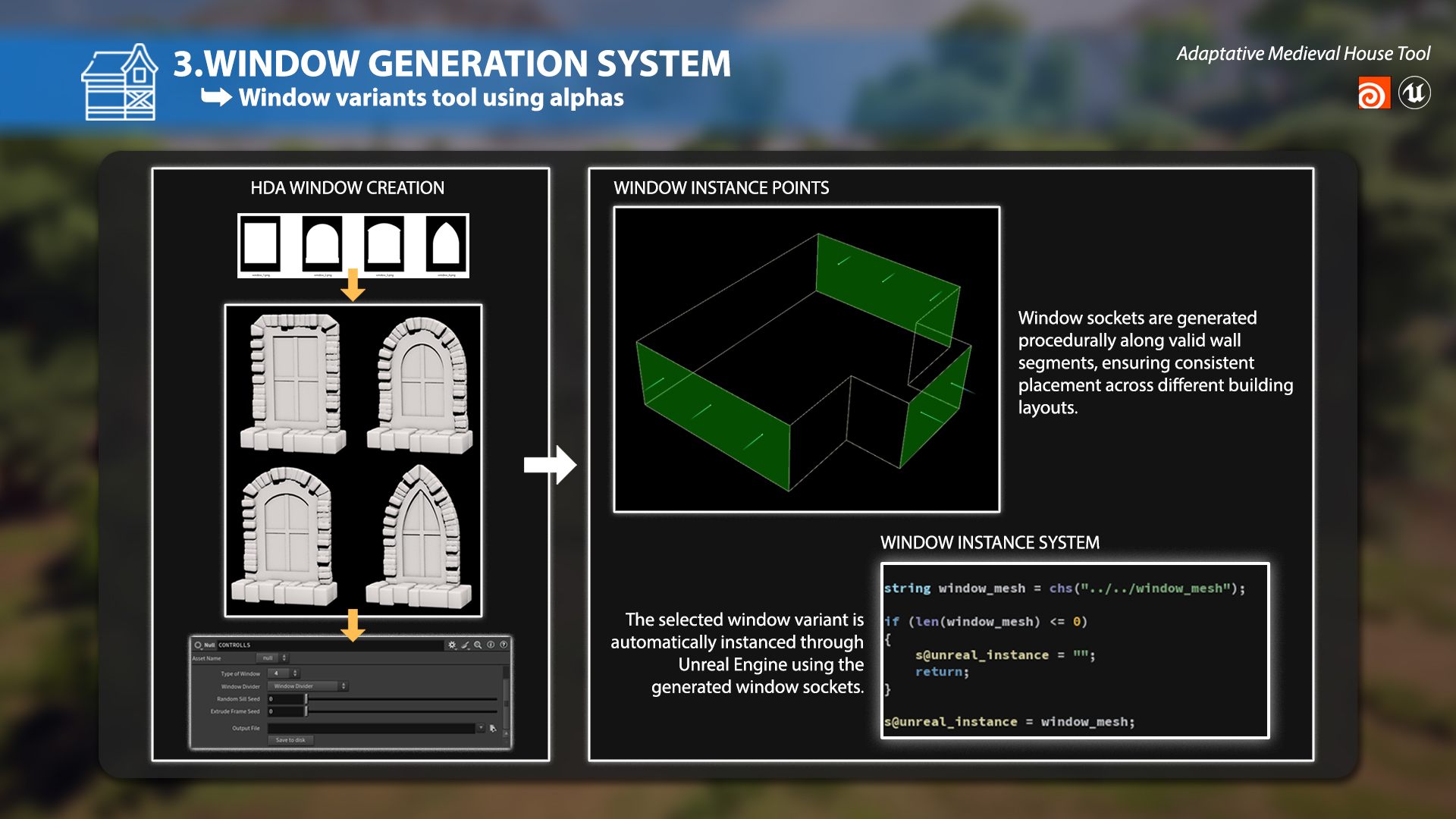Click the Null node type icon beside CONTROLLS

[x=198, y=645]
